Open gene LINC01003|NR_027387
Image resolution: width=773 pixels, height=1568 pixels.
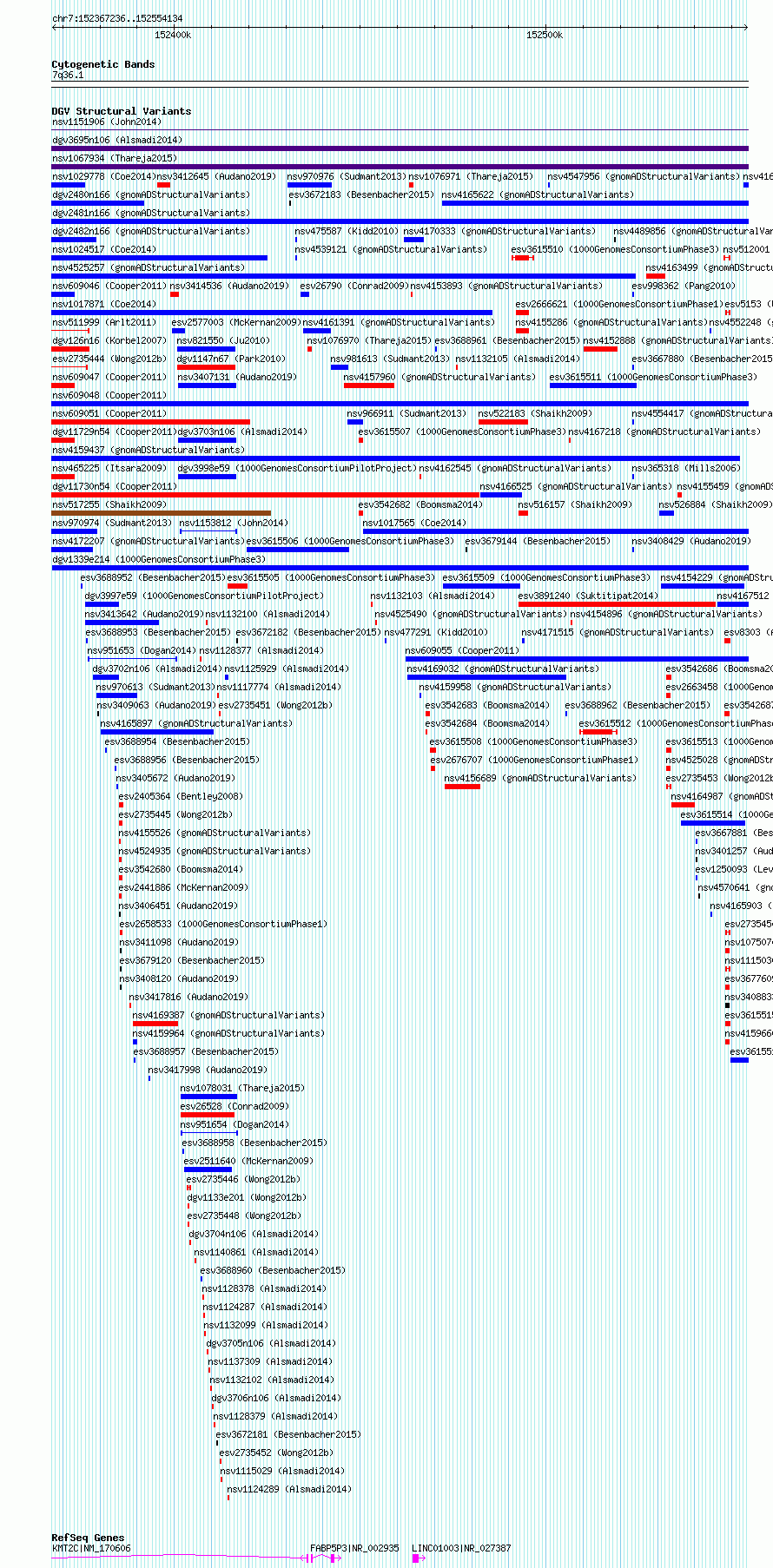point(461,1548)
